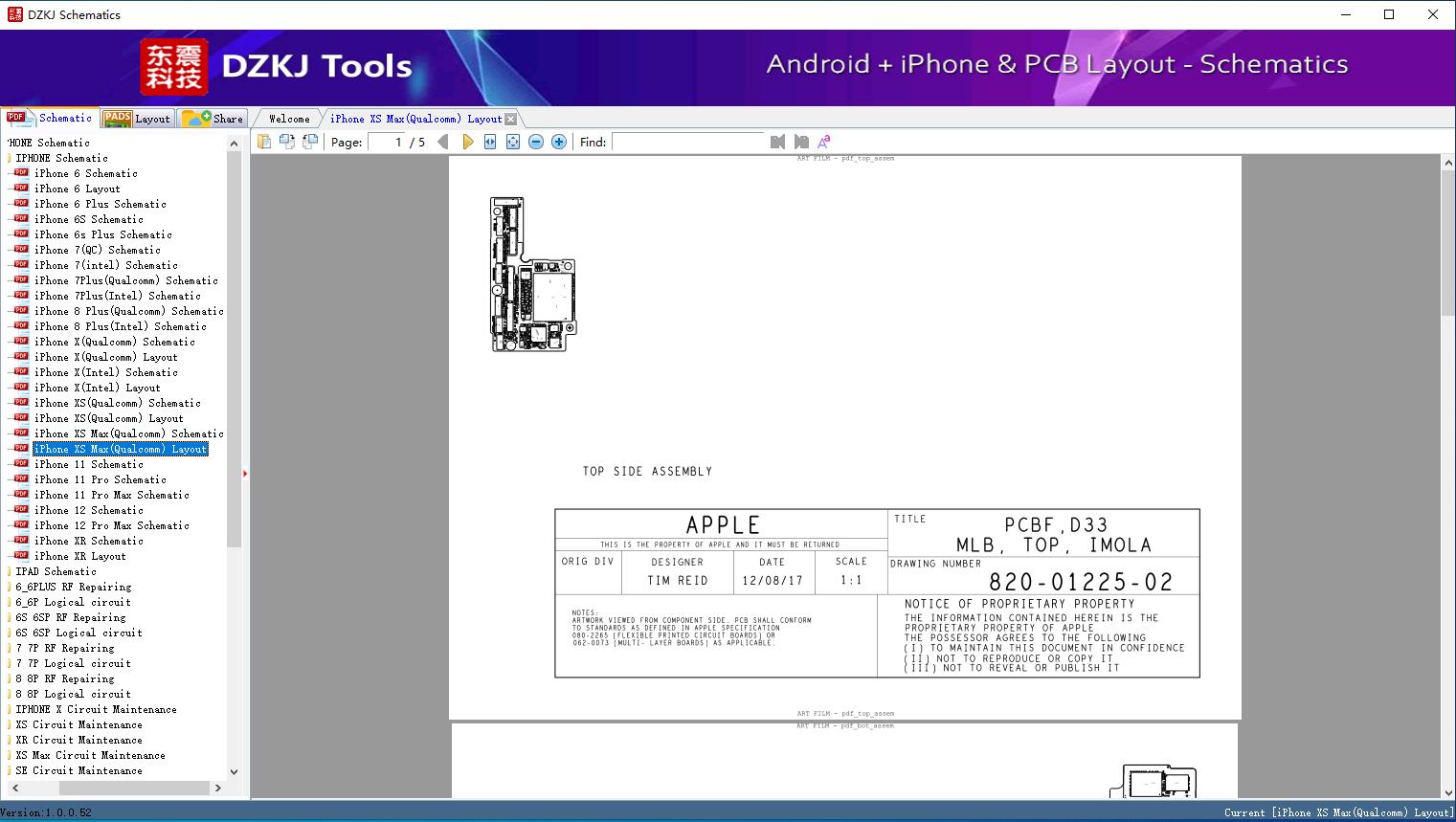Click into the Find text box
Viewport: 1456px width, 822px height.
point(688,142)
